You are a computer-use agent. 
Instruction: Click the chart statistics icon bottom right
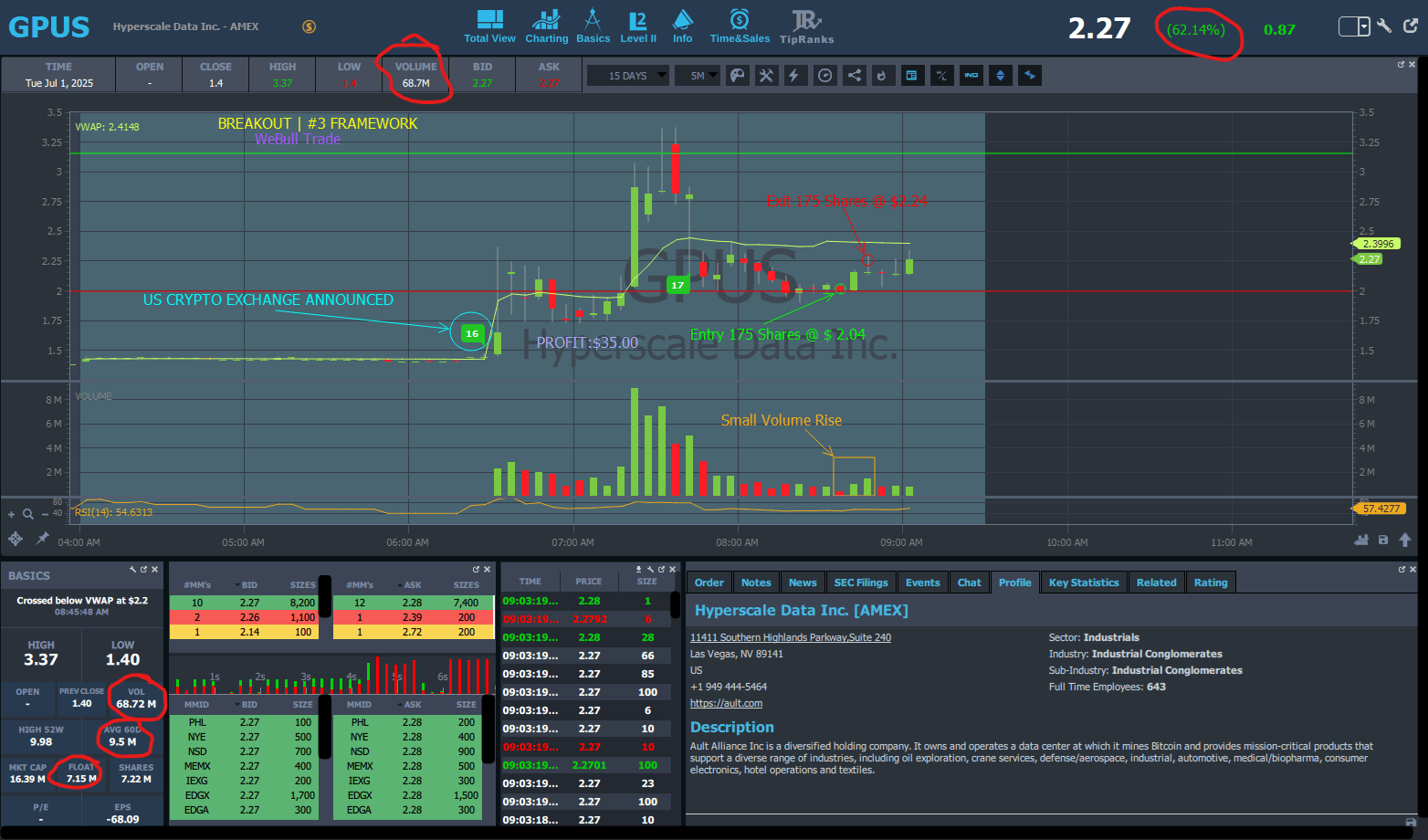pos(1361,540)
